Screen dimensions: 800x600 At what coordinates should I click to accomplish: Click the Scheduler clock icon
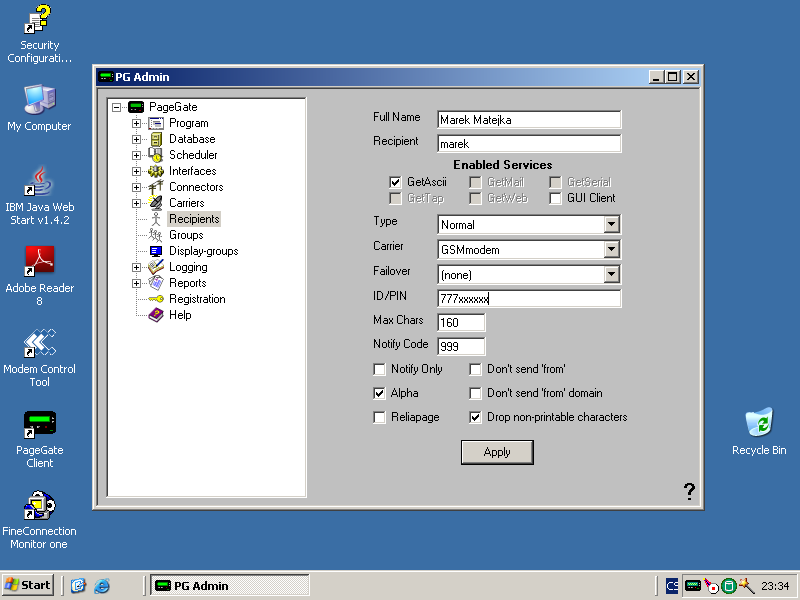[x=156, y=155]
